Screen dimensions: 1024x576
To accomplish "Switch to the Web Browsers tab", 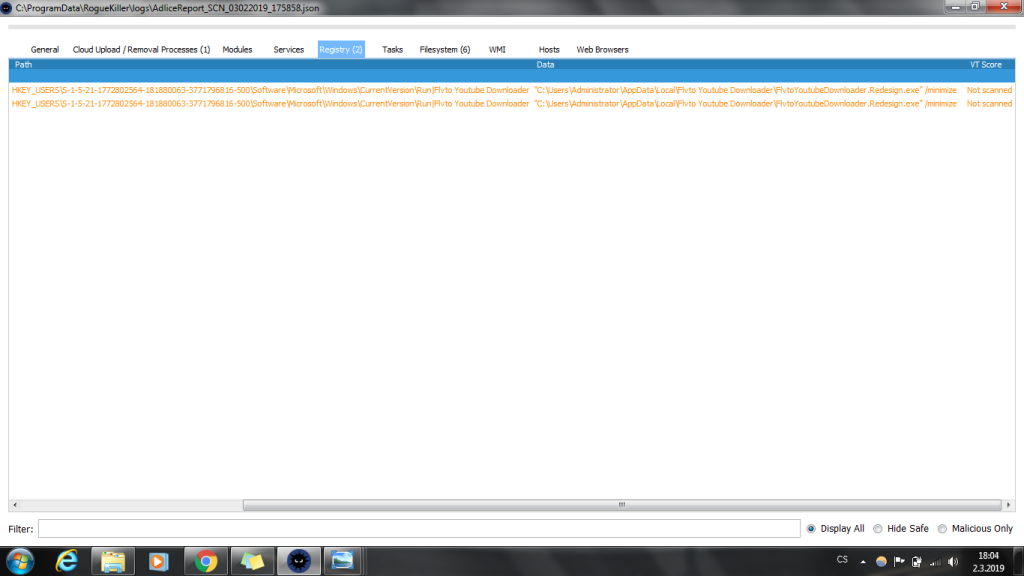I will pyautogui.click(x=602, y=50).
